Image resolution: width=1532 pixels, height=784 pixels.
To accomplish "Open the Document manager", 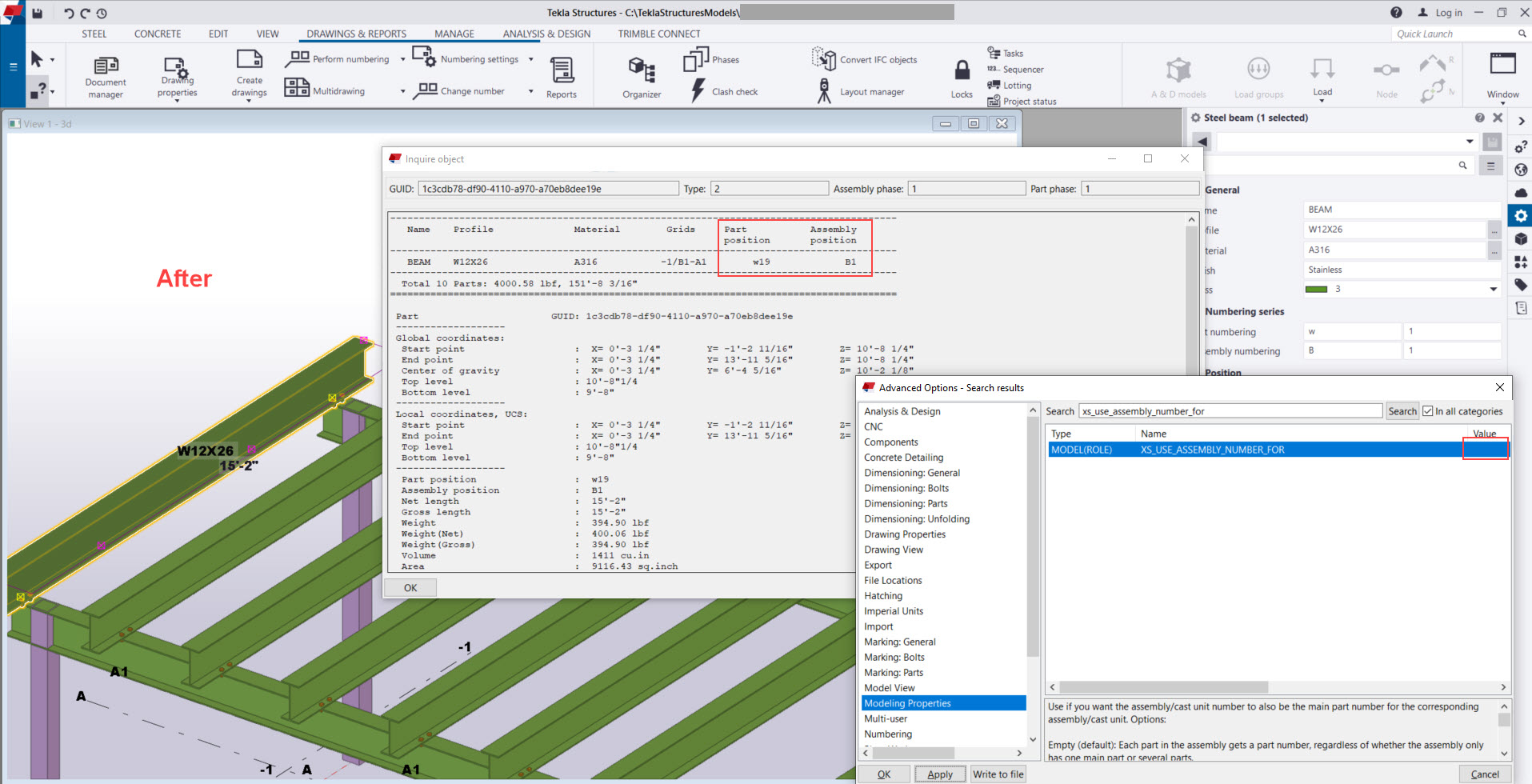I will click(105, 75).
